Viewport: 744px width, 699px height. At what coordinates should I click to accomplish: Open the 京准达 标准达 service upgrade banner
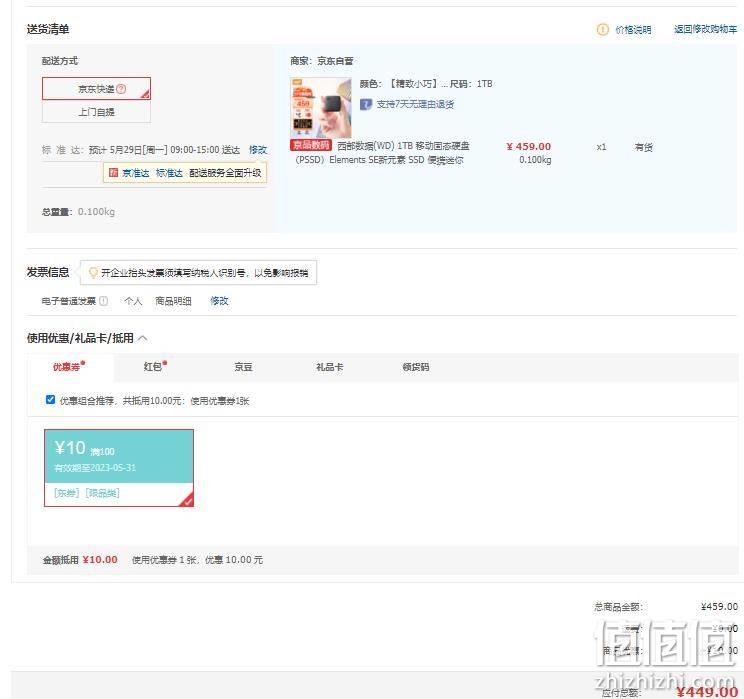(185, 173)
